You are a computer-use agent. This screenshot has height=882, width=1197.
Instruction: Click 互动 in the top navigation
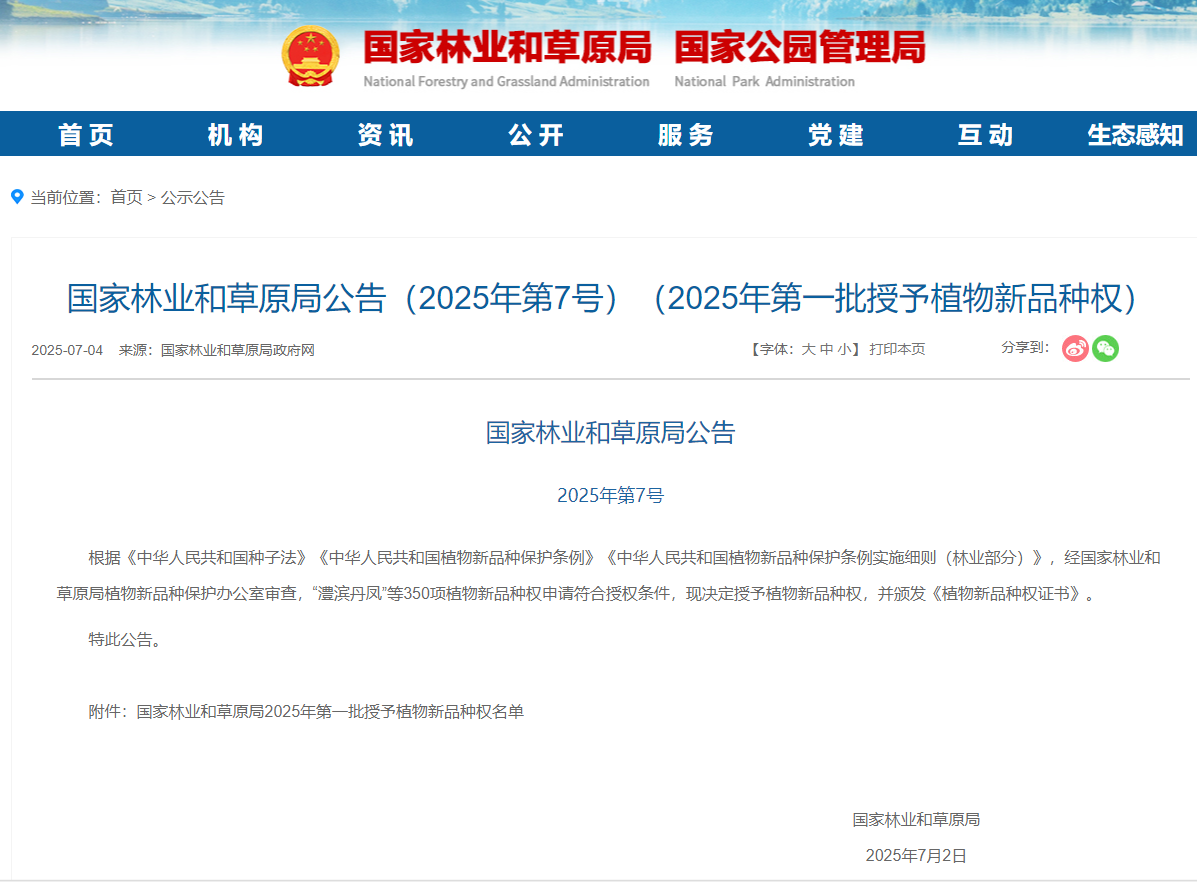[x=986, y=135]
